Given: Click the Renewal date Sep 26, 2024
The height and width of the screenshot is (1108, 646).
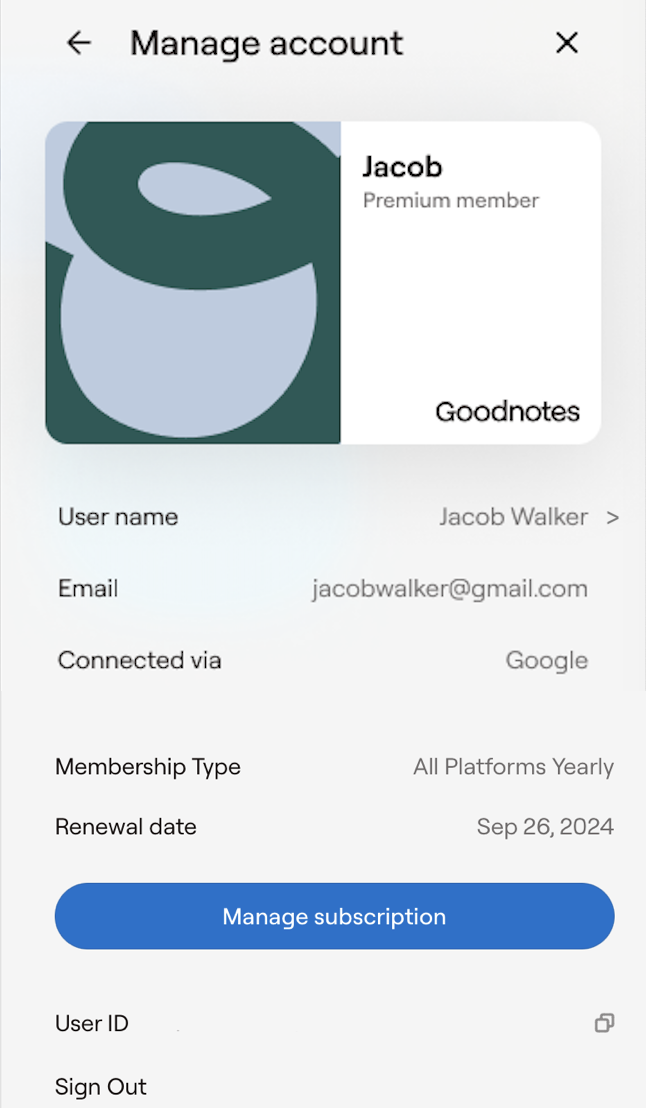Looking at the screenshot, I should pos(545,827).
